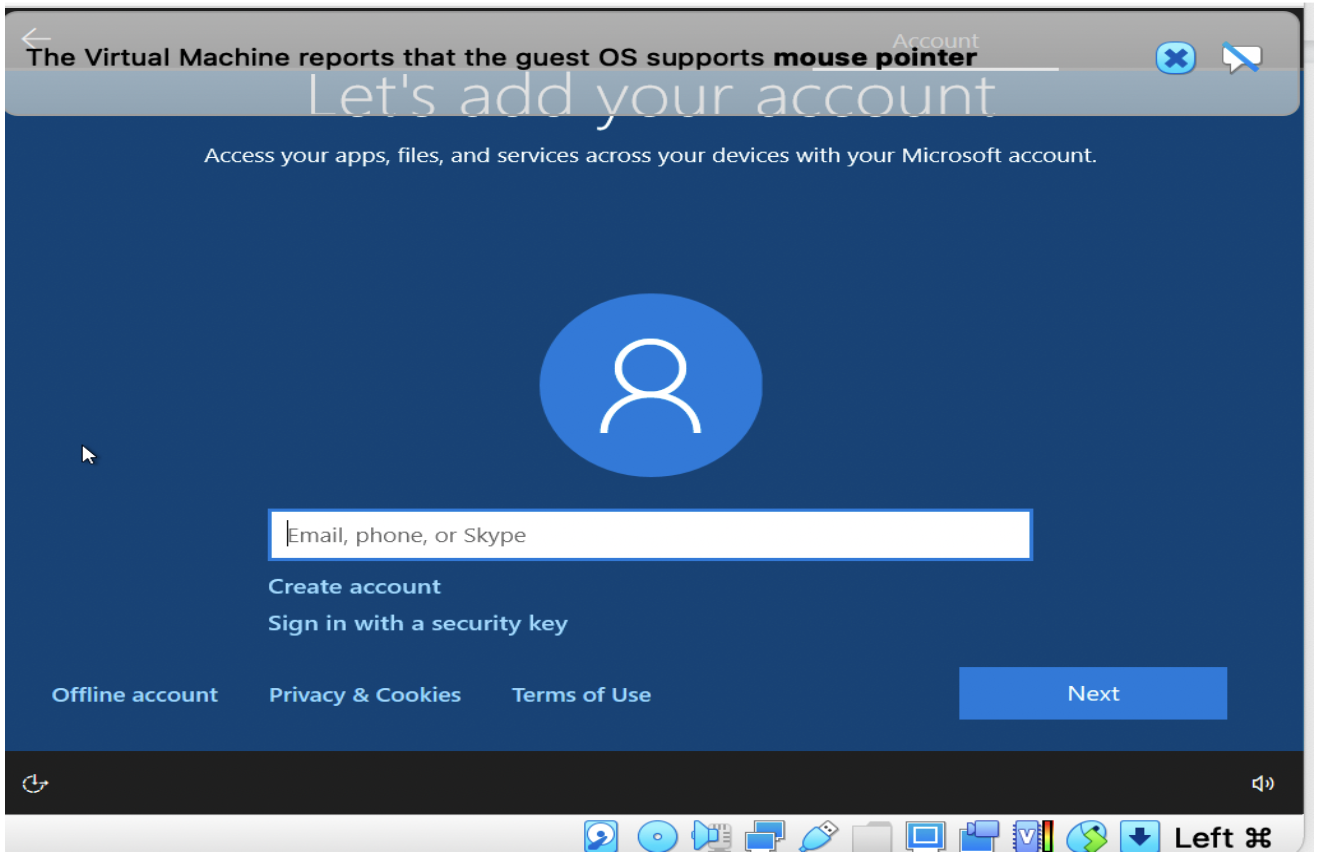Image resolution: width=1318 pixels, height=856 pixels.
Task: Click the blue download arrow icon
Action: point(1141,836)
